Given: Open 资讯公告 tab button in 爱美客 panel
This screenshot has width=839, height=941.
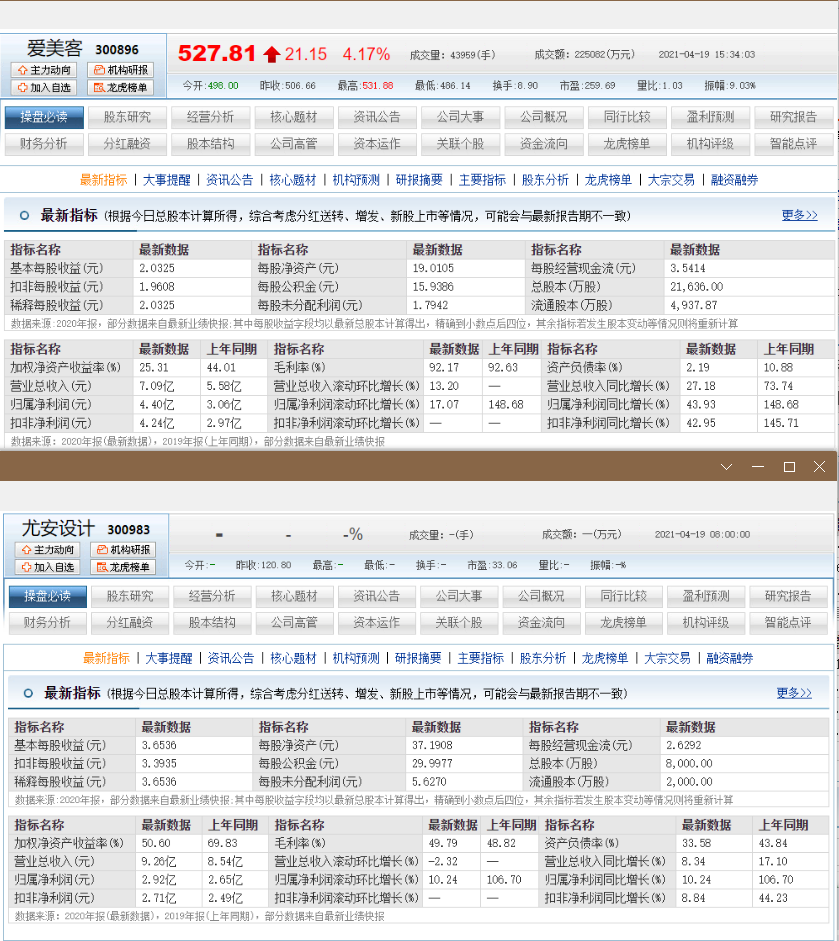Looking at the screenshot, I should (377, 117).
